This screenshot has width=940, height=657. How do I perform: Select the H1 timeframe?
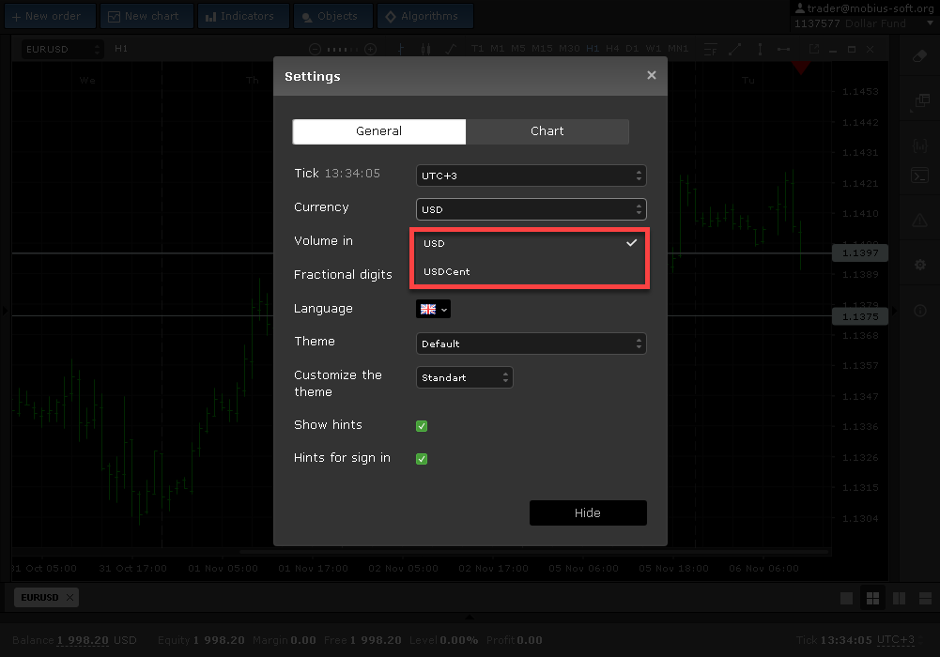pos(593,49)
